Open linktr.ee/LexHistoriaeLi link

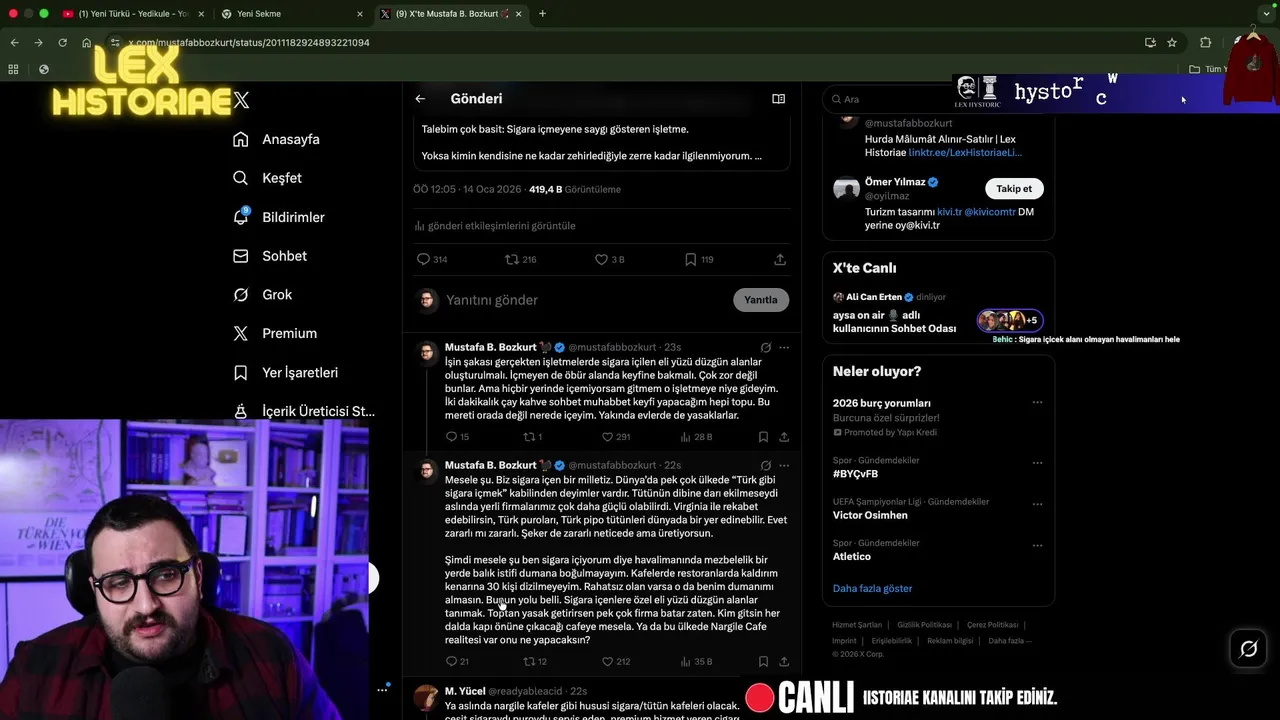coord(965,153)
